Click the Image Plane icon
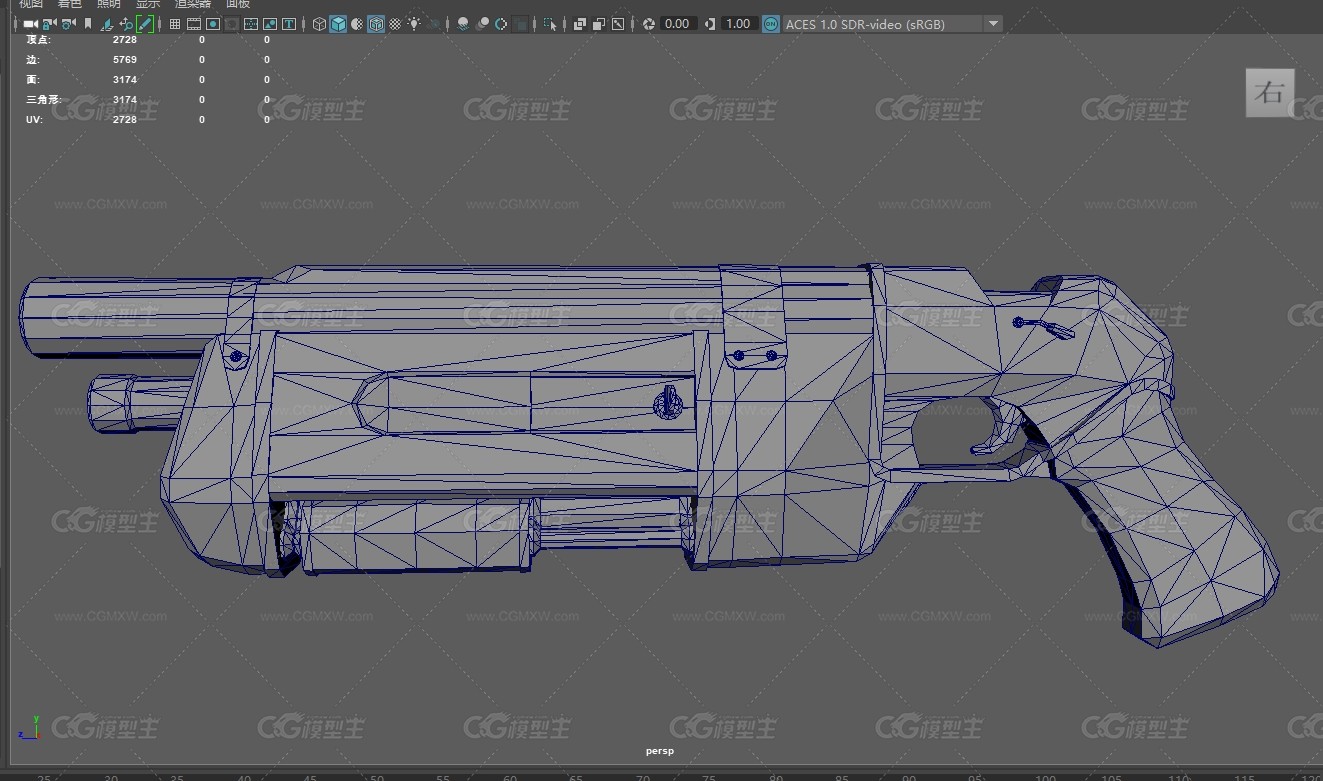The height and width of the screenshot is (781, 1323). 107,24
